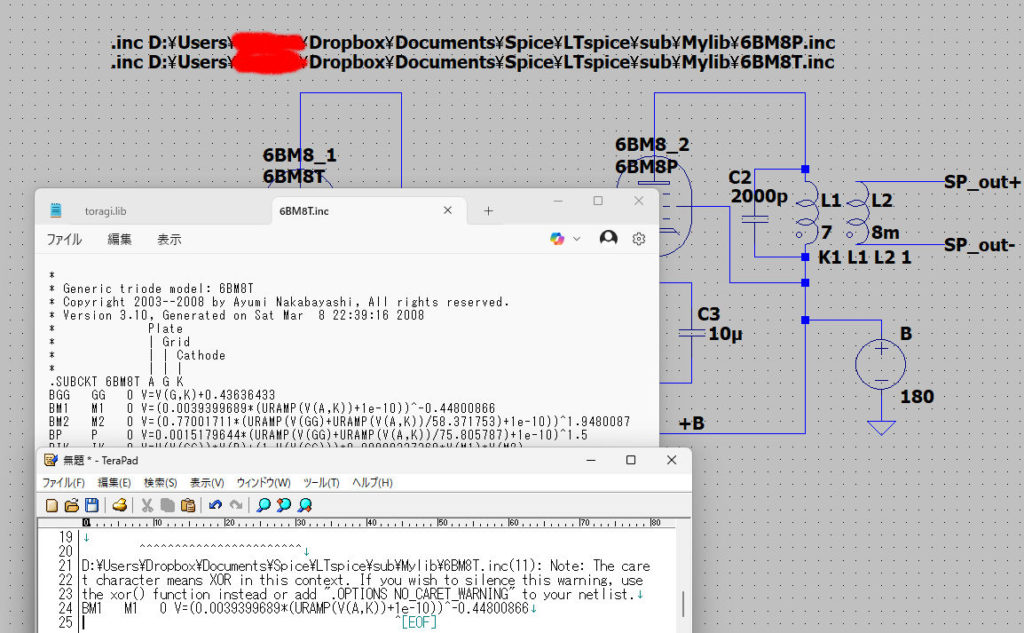Open the 検索(S) menu in TeraPad
1024x633 pixels.
pos(162,483)
